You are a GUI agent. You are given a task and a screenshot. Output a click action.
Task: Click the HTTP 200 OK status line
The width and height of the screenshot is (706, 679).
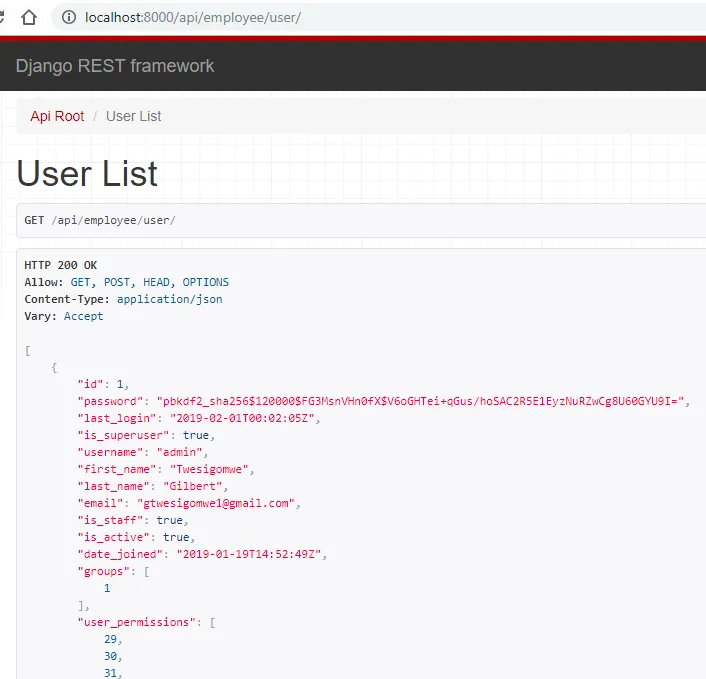[61, 265]
